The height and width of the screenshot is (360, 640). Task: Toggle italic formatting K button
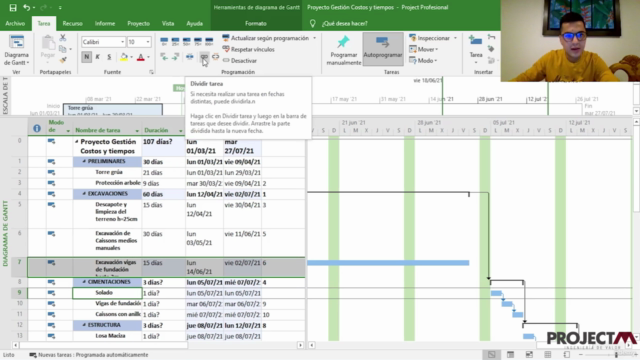pyautogui.click(x=98, y=57)
